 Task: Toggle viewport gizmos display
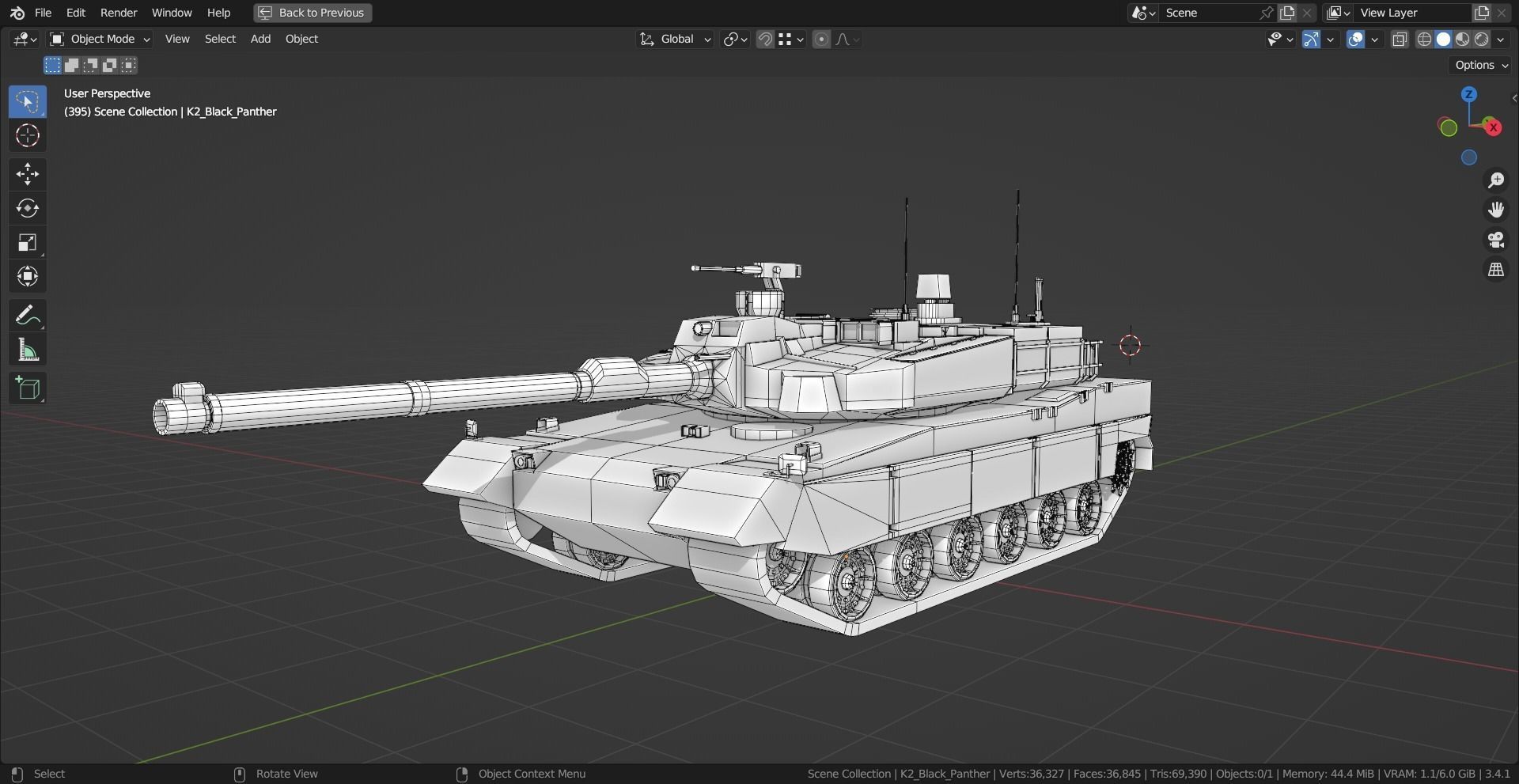coord(1312,39)
